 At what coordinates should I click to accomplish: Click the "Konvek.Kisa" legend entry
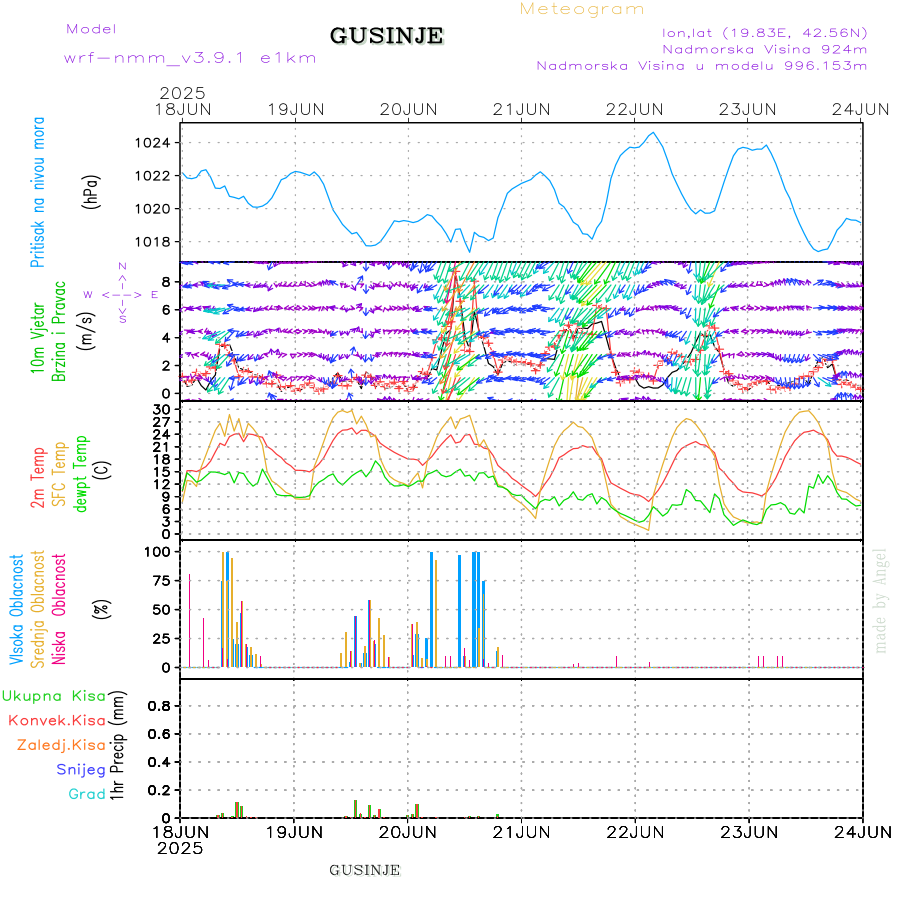click(57, 720)
